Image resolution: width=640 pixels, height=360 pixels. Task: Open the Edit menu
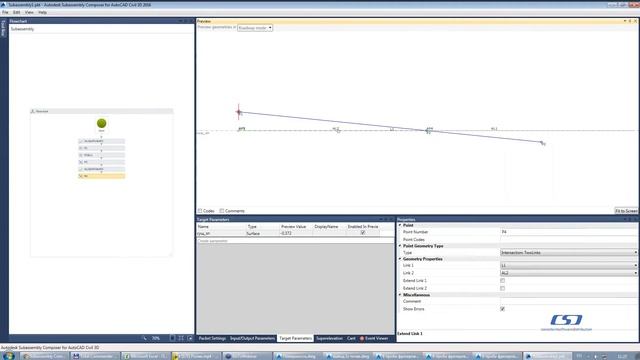[x=16, y=12]
